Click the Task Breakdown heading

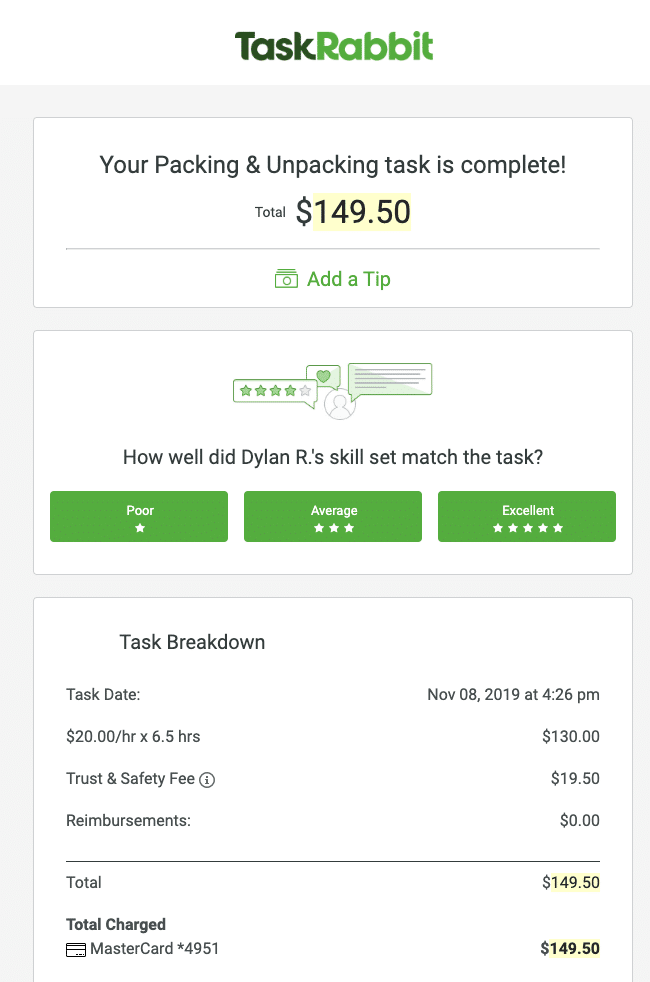tap(192, 642)
